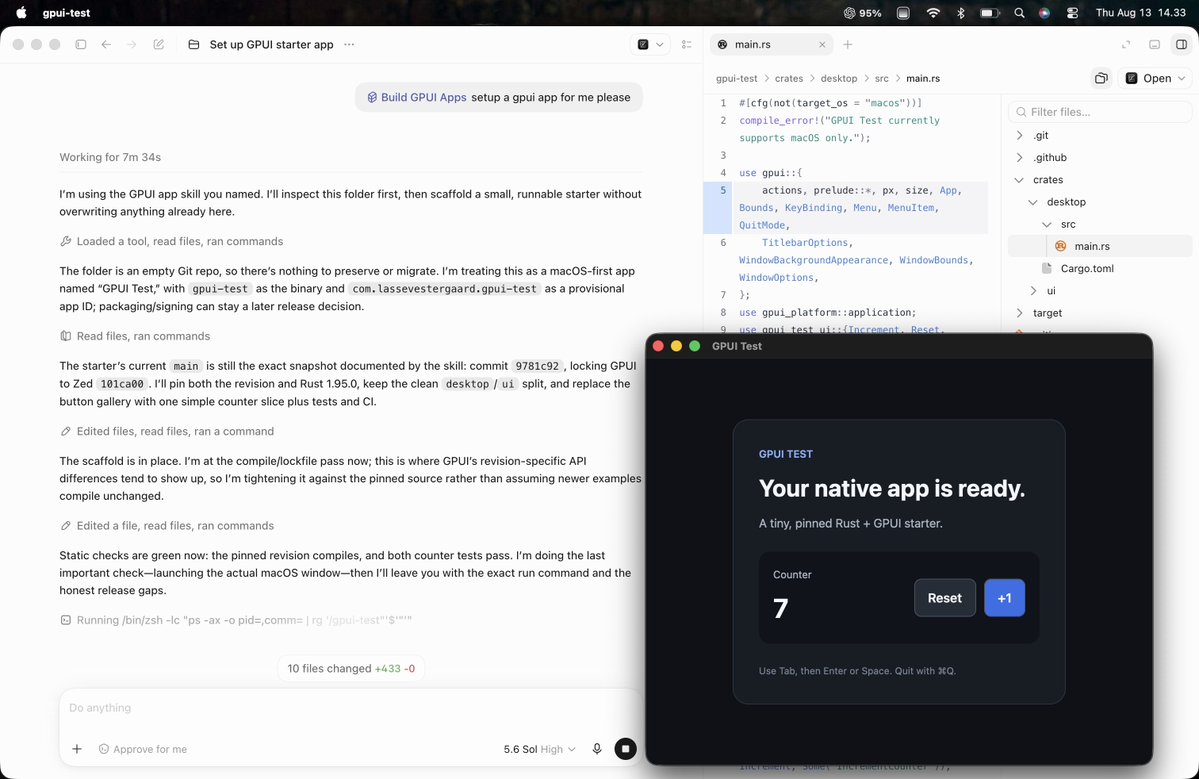Click the Build GPUI Apps skill chip
1199x779 pixels.
pyautogui.click(x=417, y=97)
